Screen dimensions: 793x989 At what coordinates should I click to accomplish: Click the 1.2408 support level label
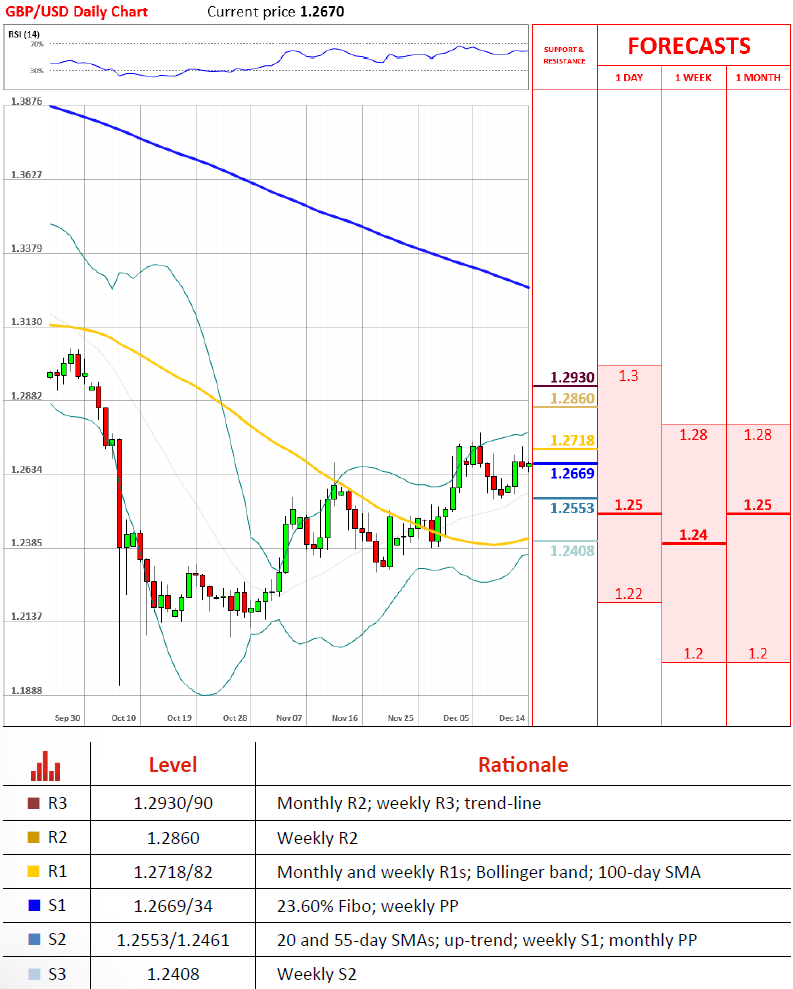[572, 551]
